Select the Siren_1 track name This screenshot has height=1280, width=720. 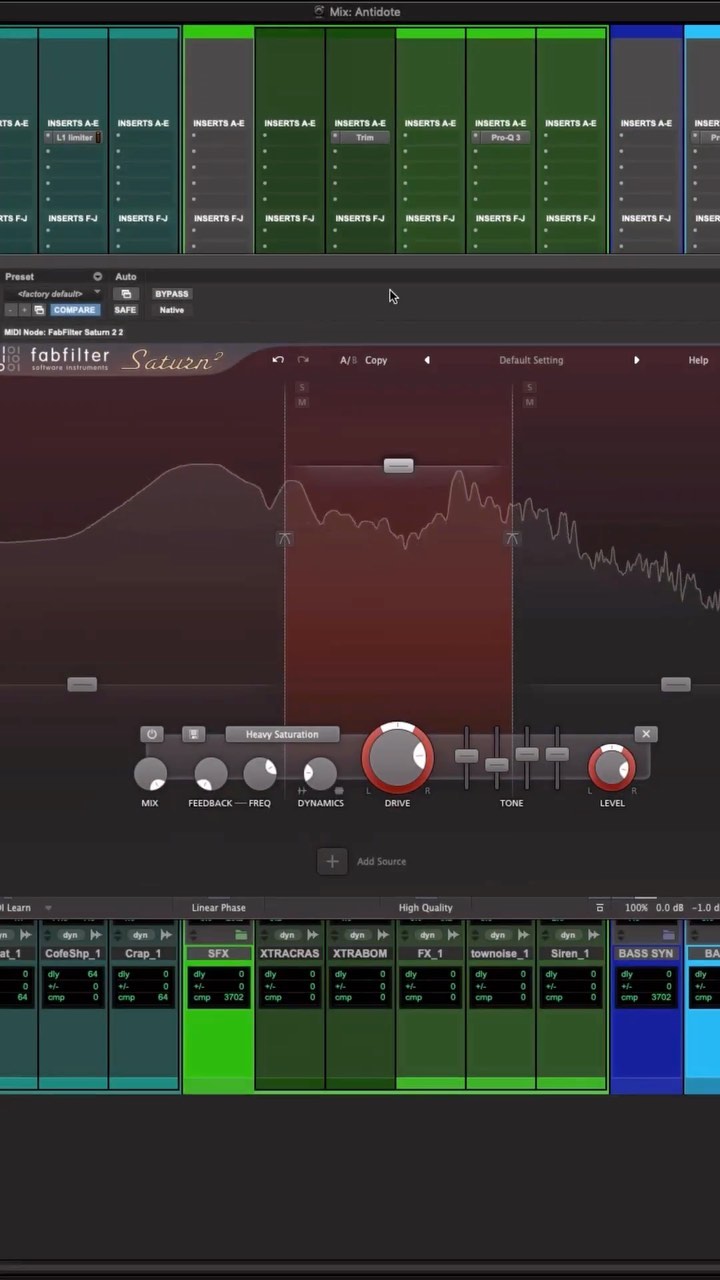click(570, 954)
